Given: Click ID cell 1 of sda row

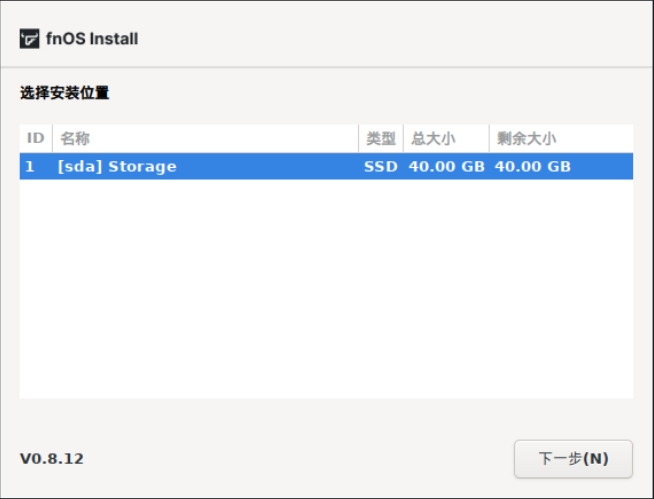Looking at the screenshot, I should coord(30,166).
